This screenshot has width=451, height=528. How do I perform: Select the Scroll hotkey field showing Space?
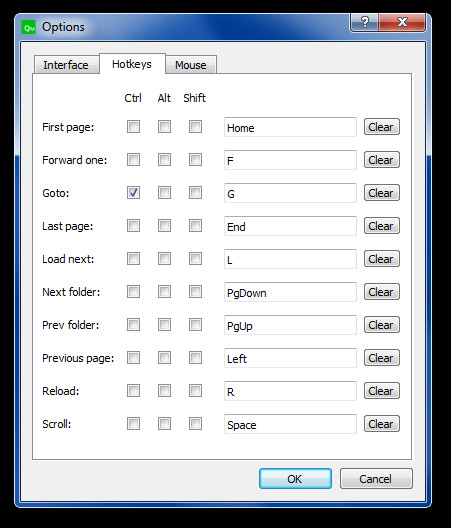click(290, 424)
